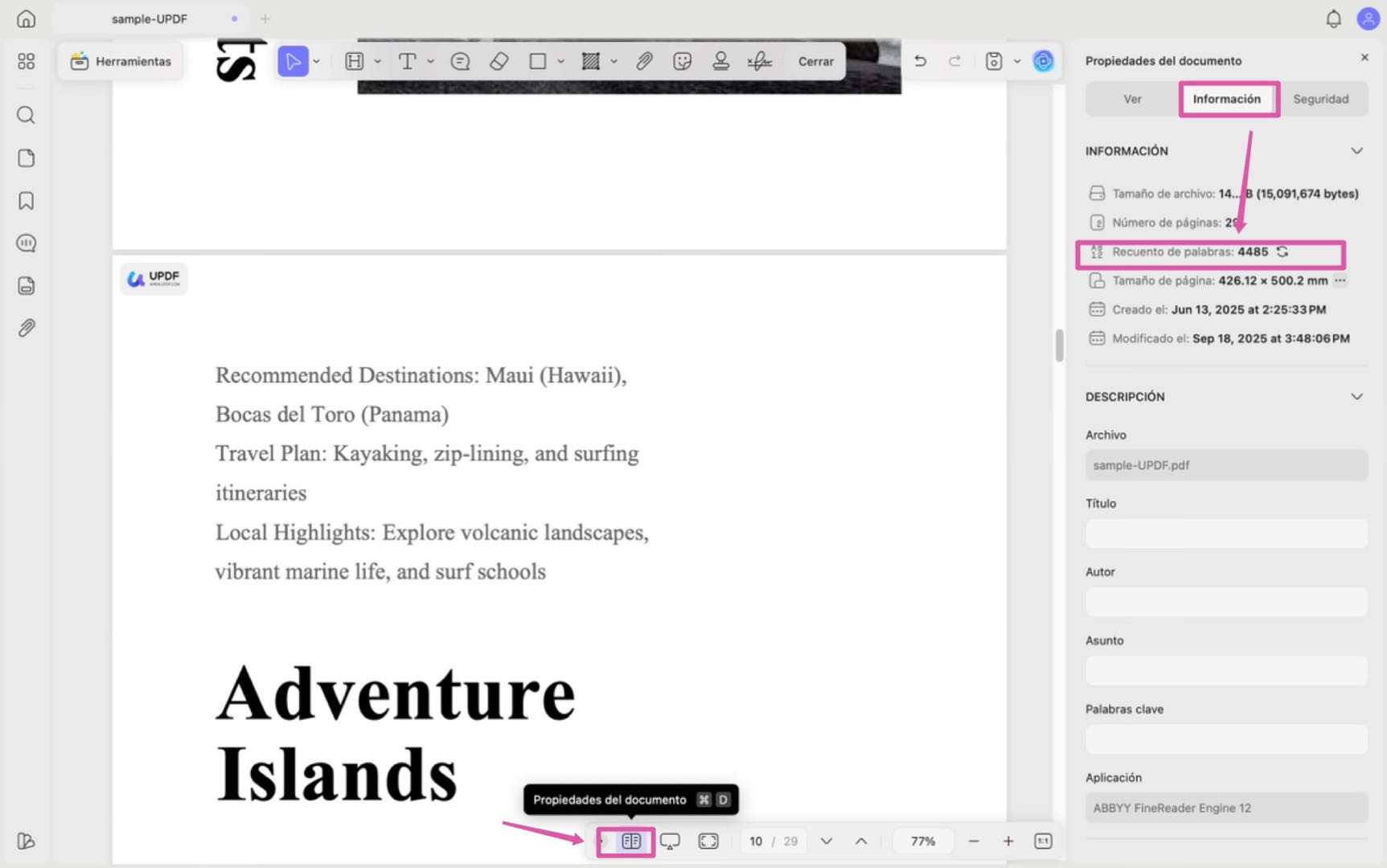Screen dimensions: 1387x868
Task: Zoom out using the minus control
Action: click(x=974, y=841)
